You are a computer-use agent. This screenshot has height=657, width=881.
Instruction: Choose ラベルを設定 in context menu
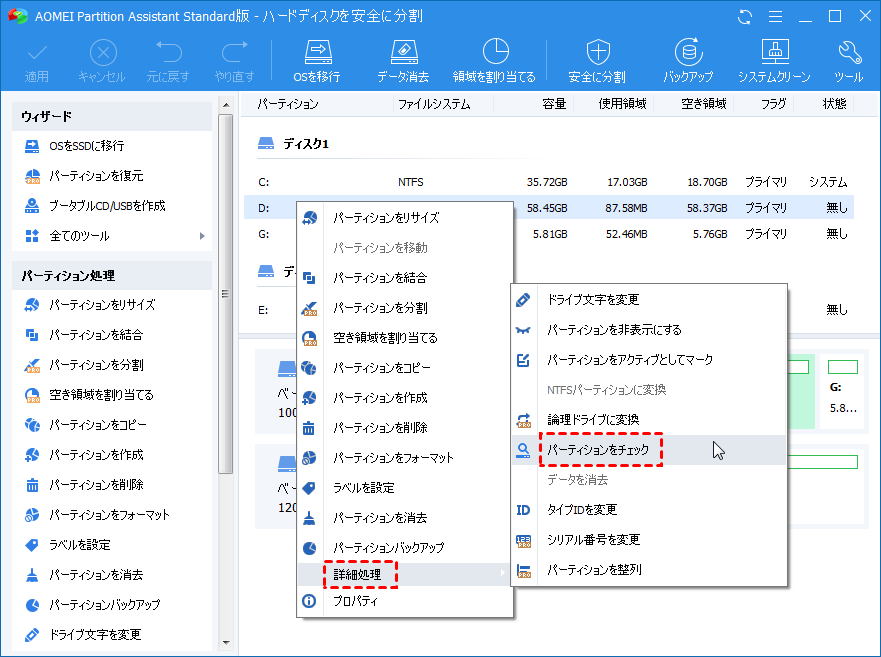405,488
